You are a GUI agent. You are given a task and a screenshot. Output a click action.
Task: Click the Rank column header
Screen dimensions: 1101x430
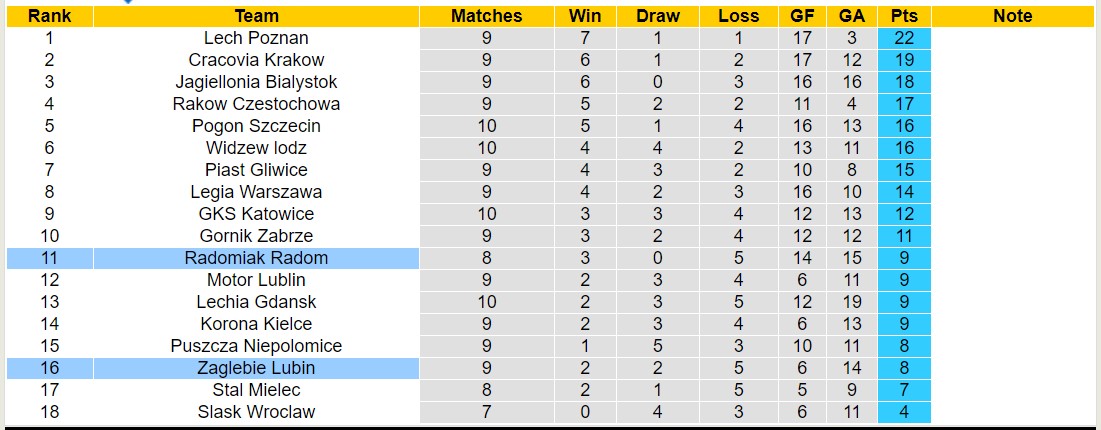(48, 16)
